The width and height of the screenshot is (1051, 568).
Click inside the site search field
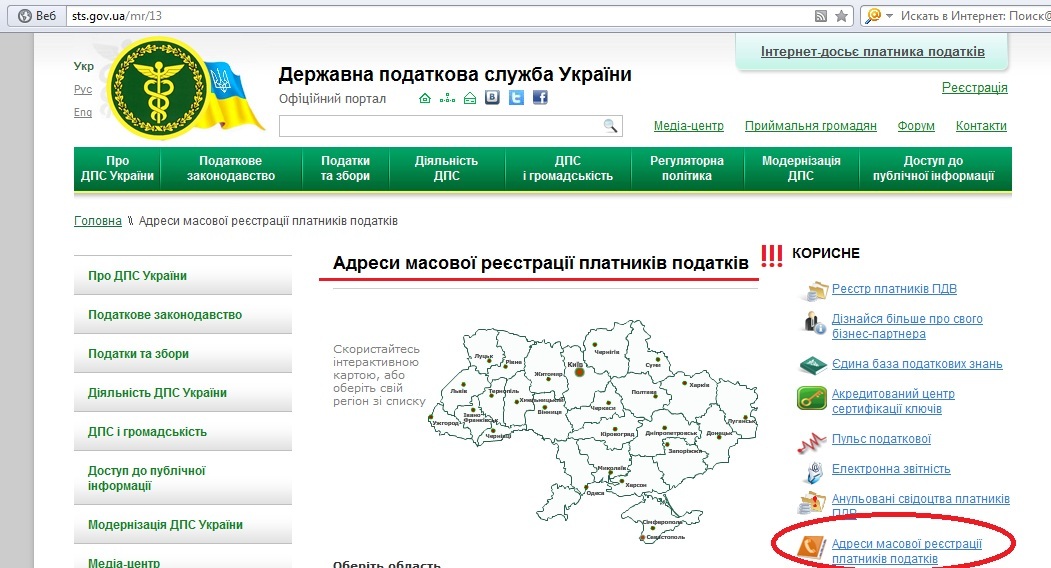click(438, 126)
